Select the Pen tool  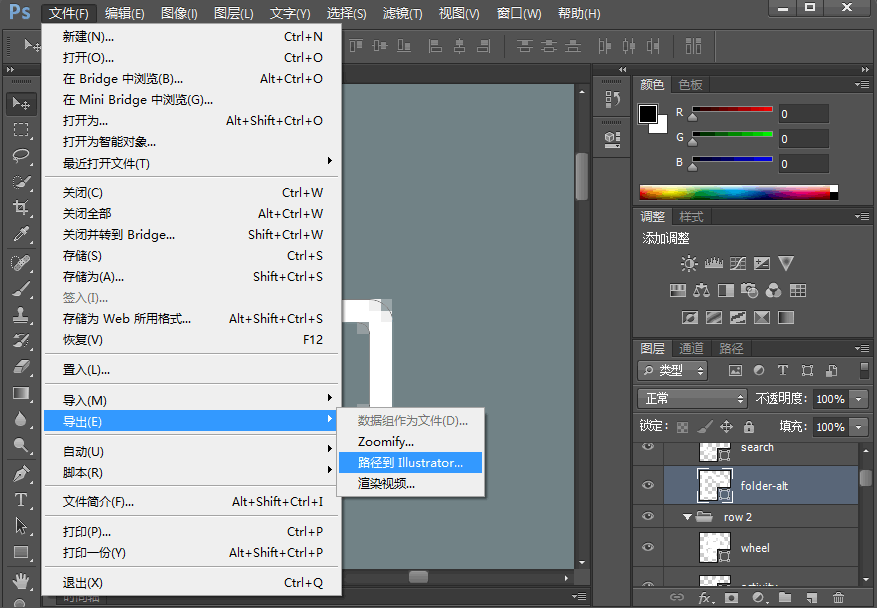pyautogui.click(x=21, y=473)
